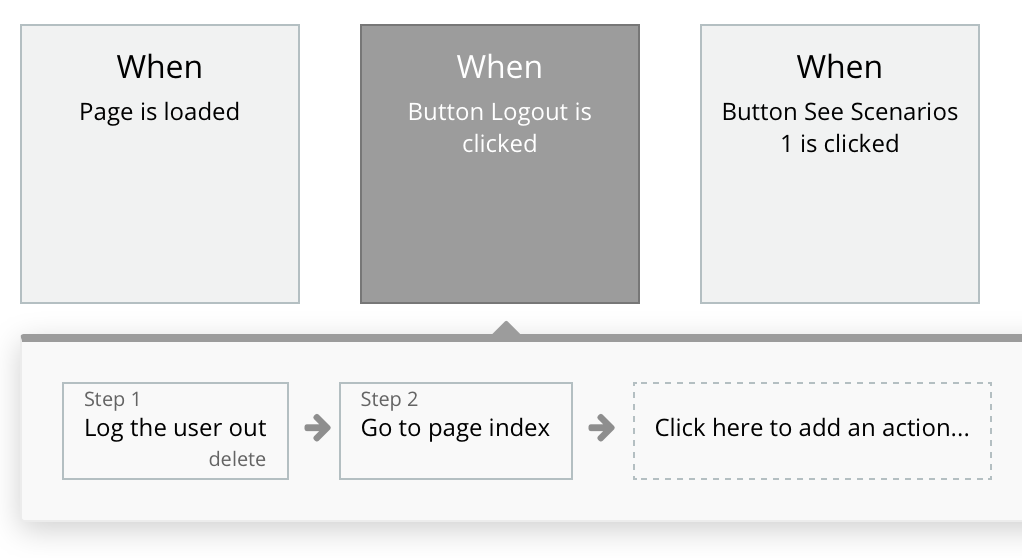
Task: Click the Step 1 label
Action: (112, 399)
